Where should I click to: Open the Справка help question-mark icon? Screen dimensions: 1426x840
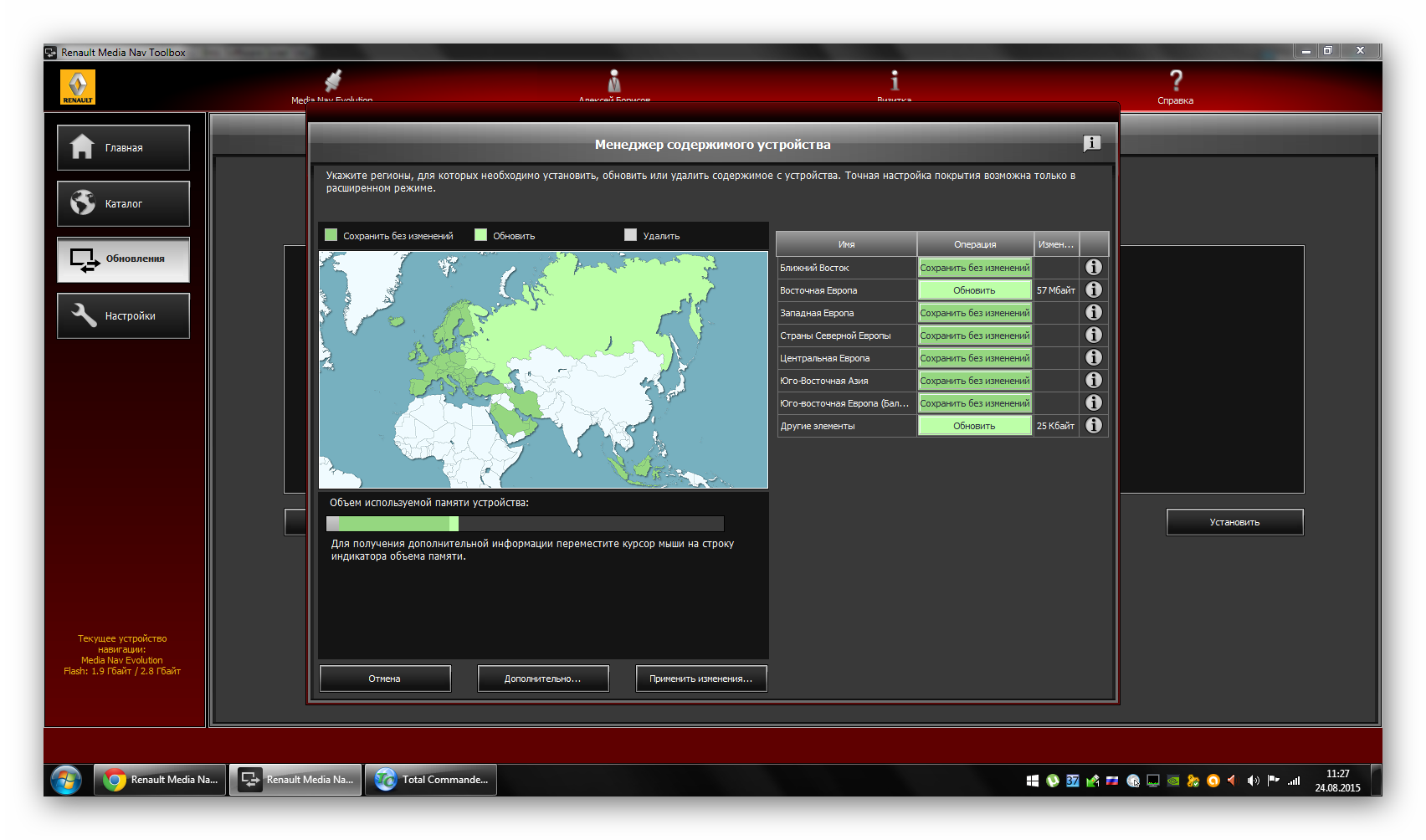pos(1175,82)
